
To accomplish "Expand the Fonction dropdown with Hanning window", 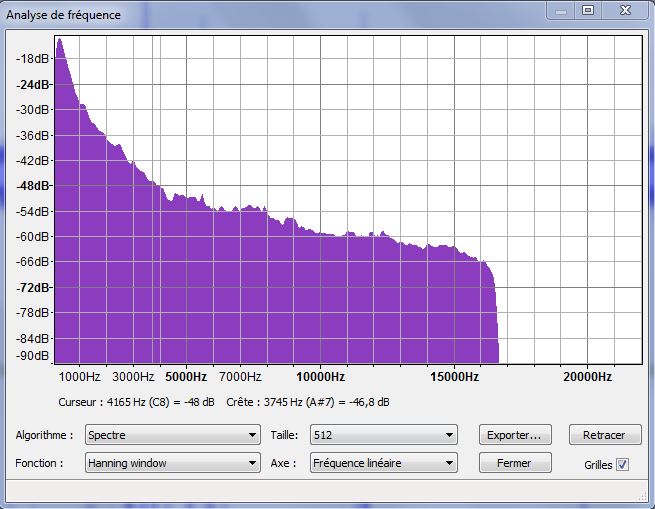I will point(172,463).
